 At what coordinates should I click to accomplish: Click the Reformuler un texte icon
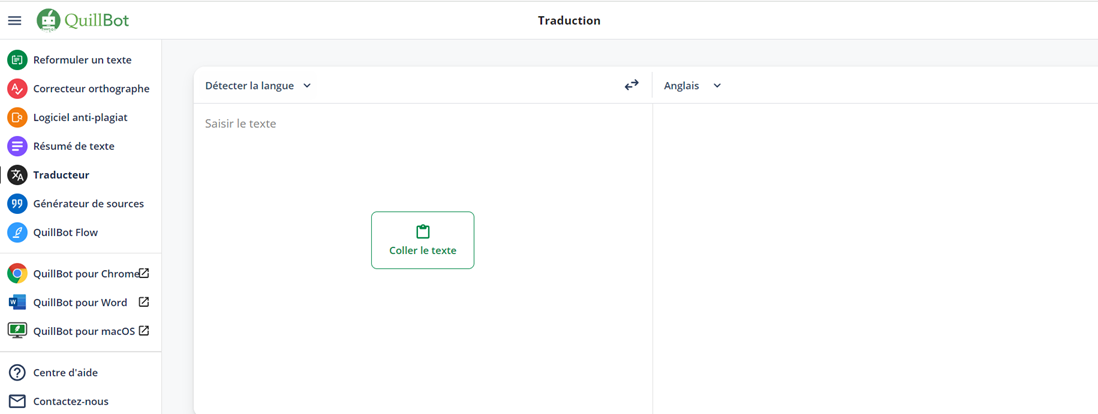17,60
